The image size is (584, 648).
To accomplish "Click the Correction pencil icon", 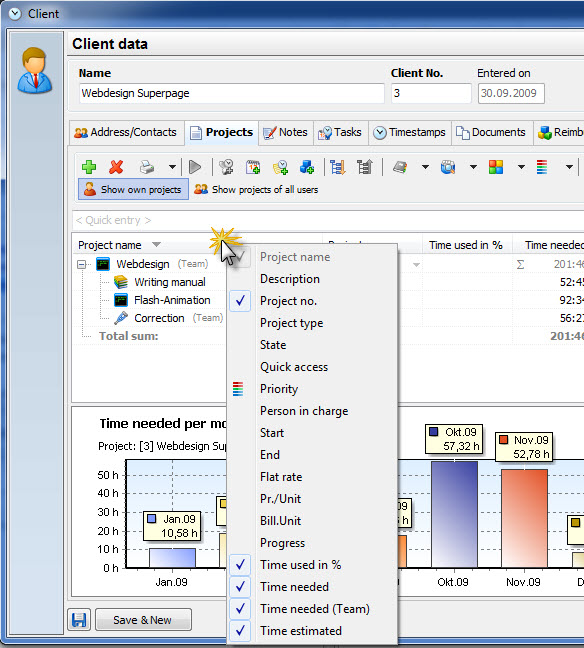I will 121,318.
